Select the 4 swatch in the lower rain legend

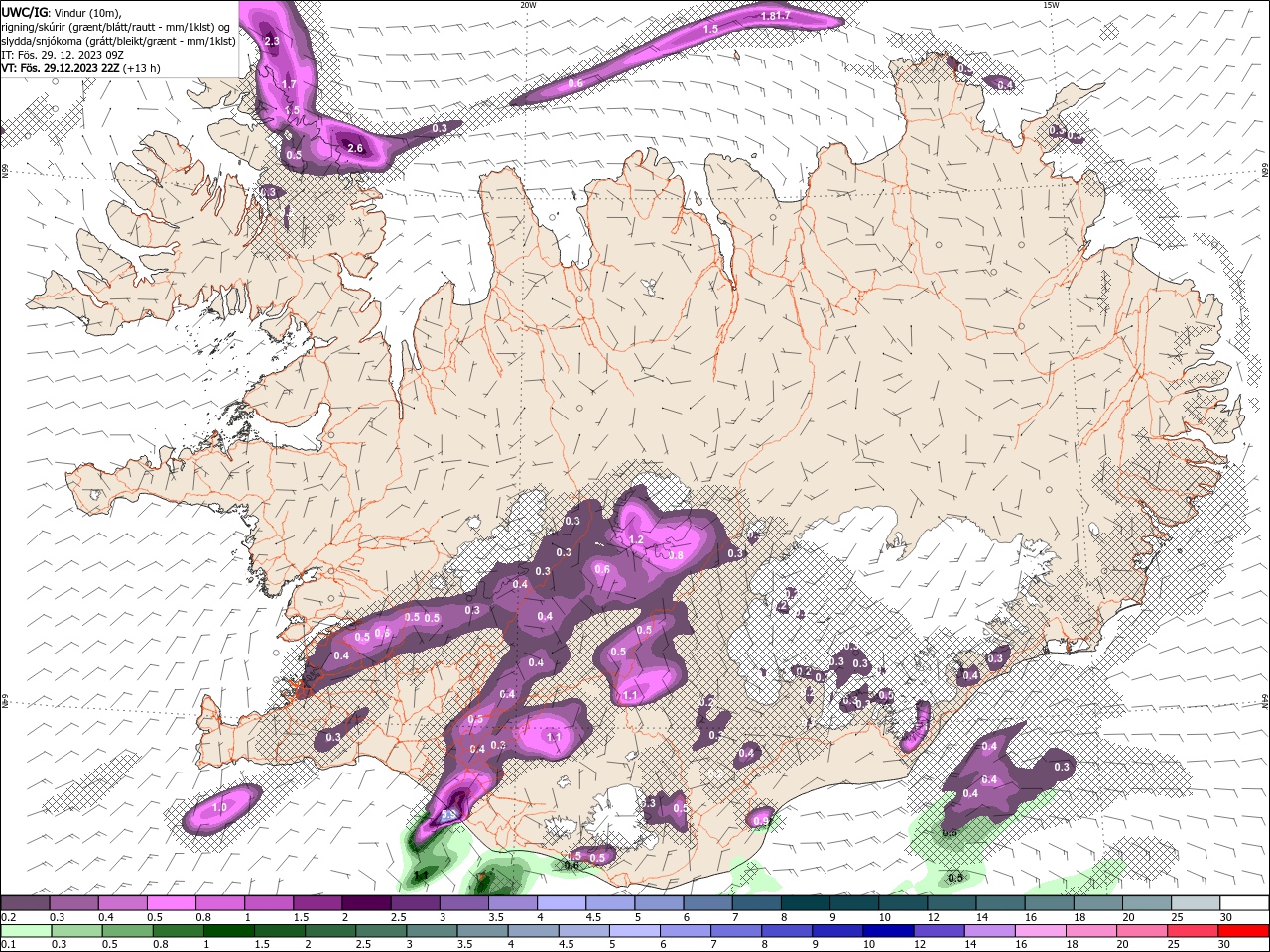(533, 931)
